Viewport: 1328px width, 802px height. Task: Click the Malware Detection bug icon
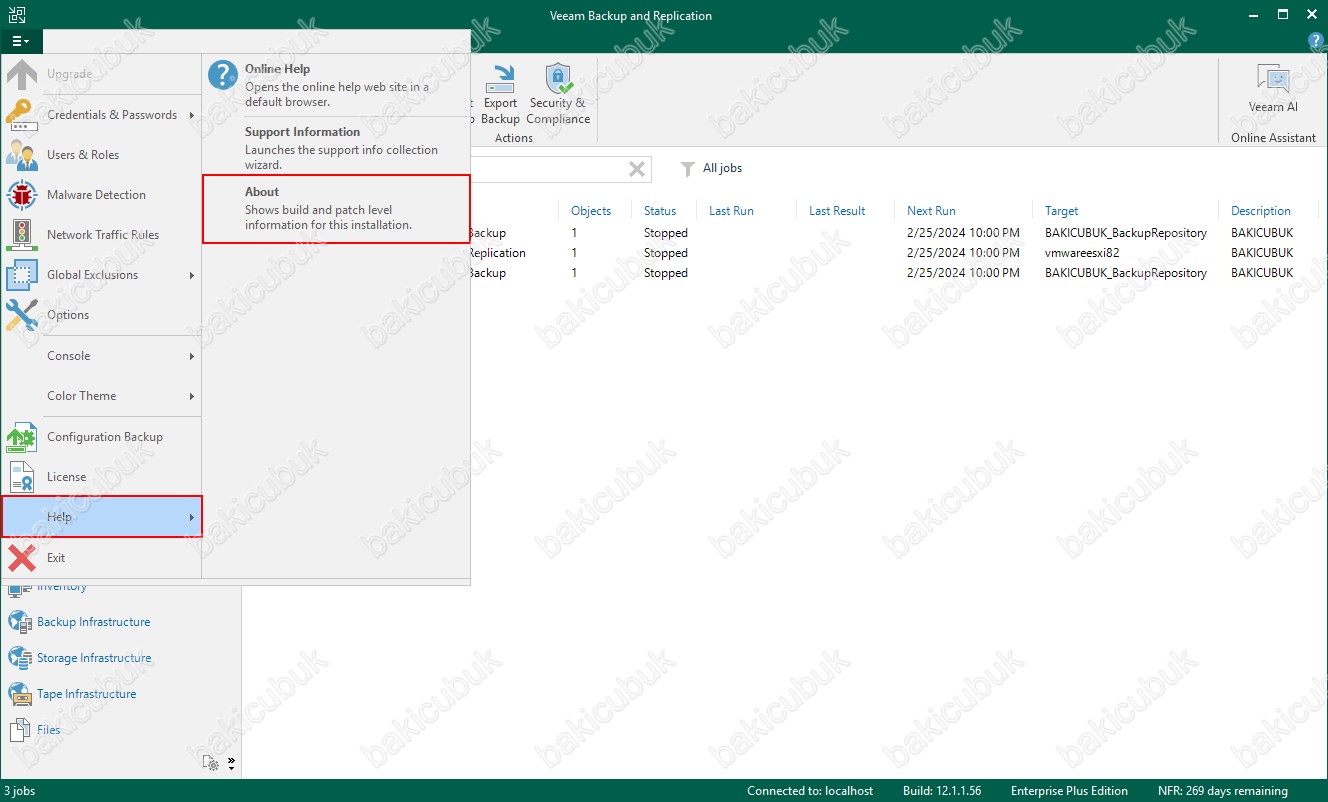tap(22, 194)
